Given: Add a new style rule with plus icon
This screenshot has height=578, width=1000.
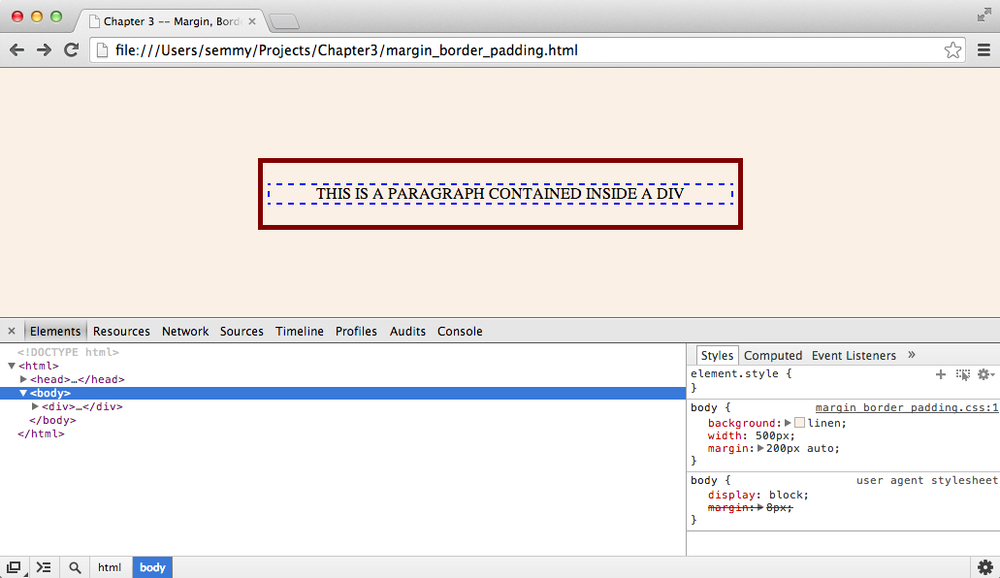Looking at the screenshot, I should click(940, 374).
